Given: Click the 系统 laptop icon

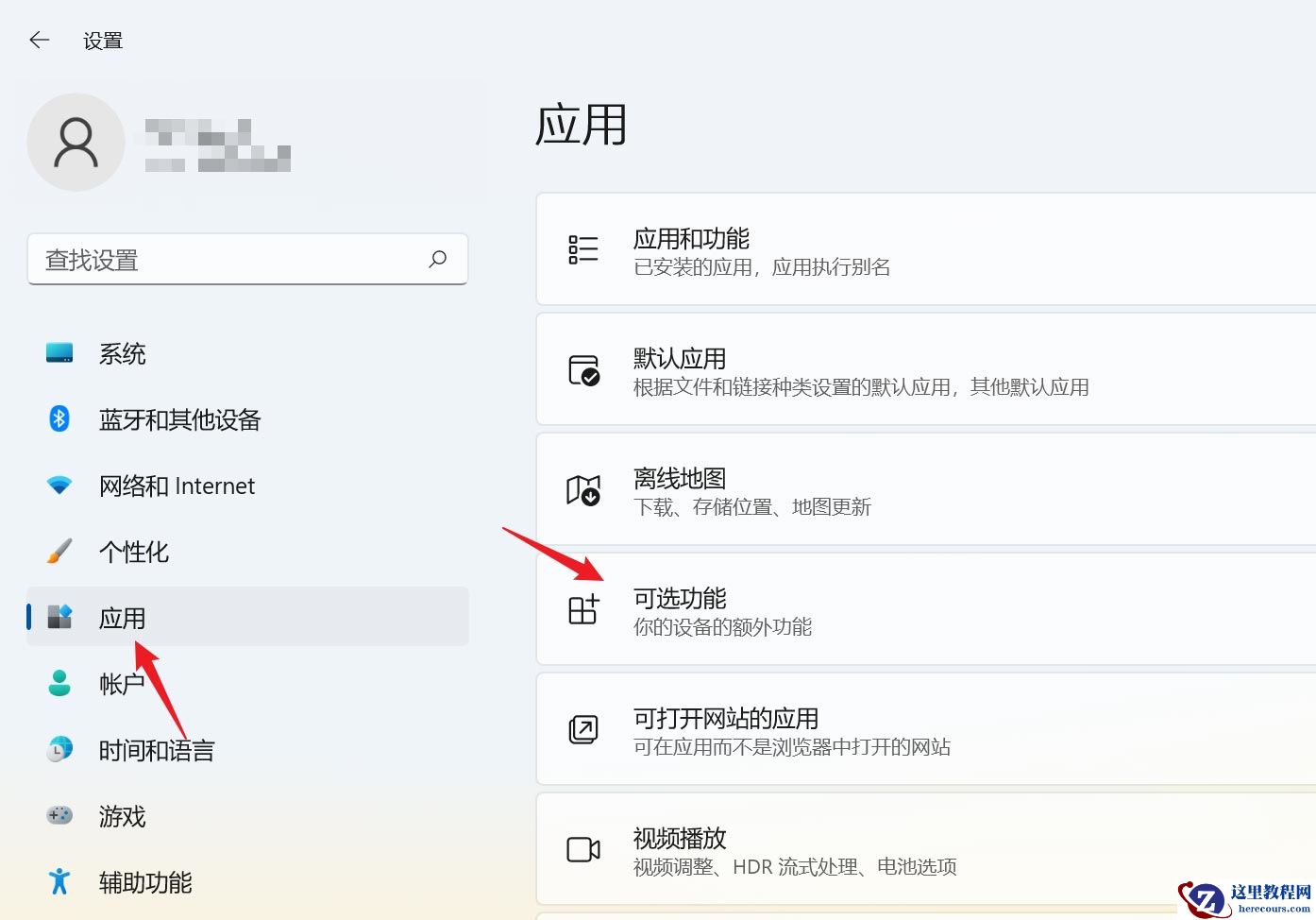Looking at the screenshot, I should click(x=59, y=352).
